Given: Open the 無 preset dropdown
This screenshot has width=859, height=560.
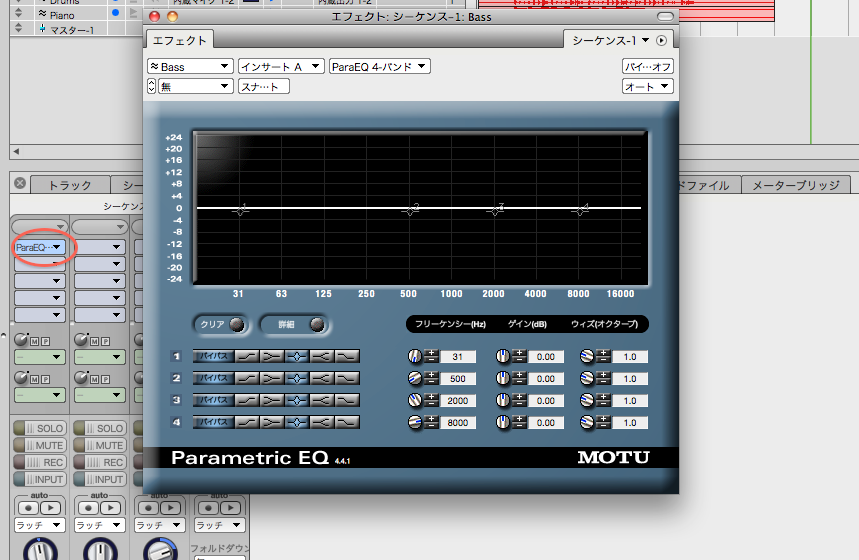Looking at the screenshot, I should (196, 87).
